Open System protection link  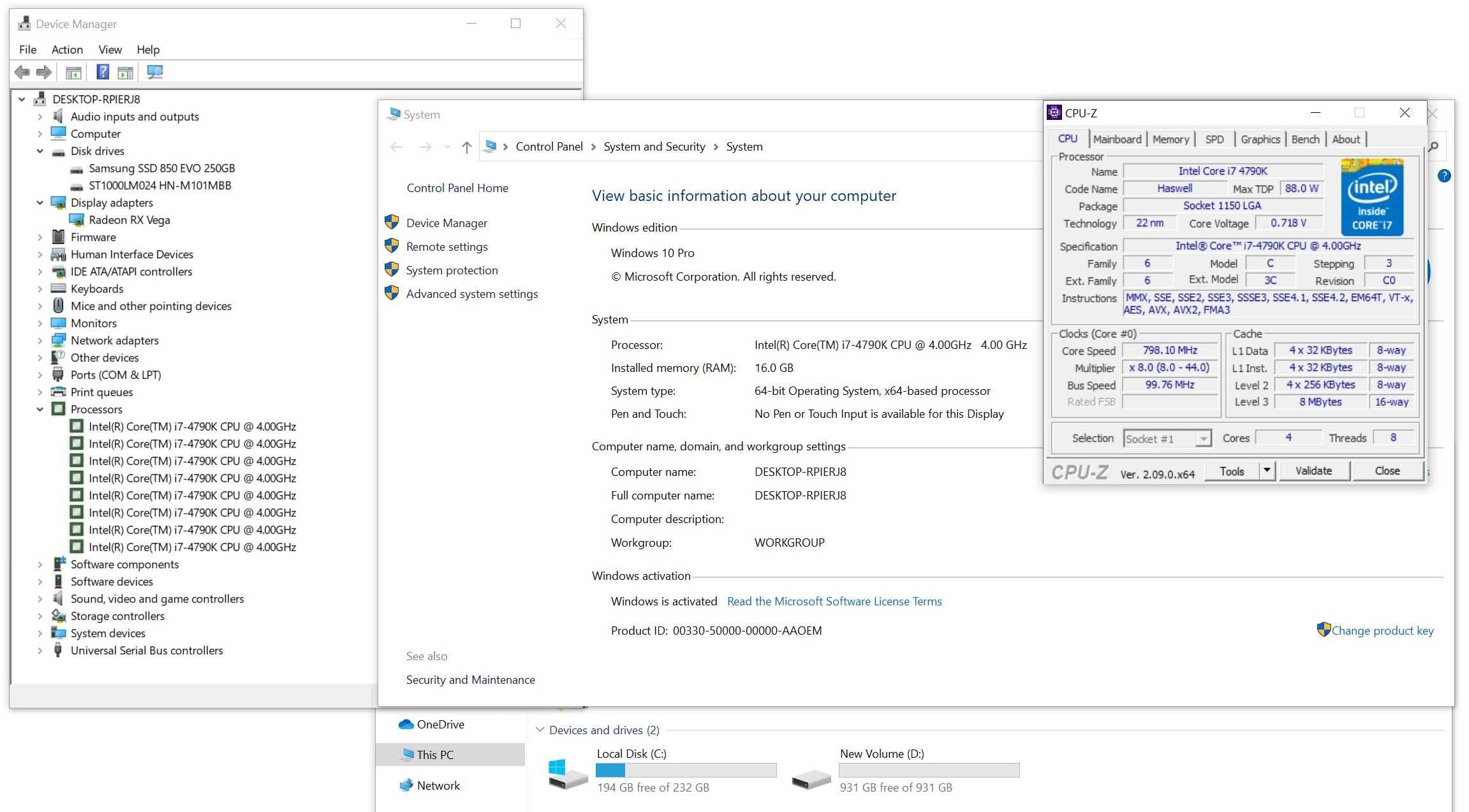click(452, 270)
